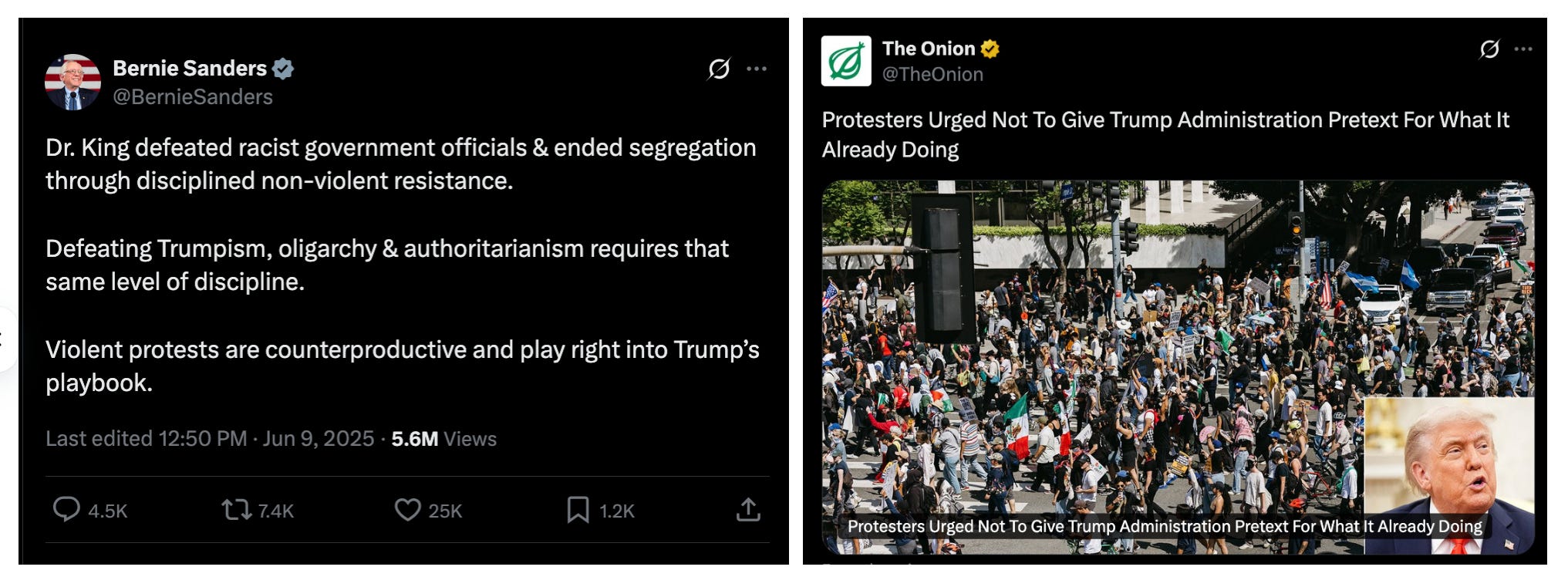1568x587 pixels.
Task: Open the protest crowd article image
Action: (1178, 367)
